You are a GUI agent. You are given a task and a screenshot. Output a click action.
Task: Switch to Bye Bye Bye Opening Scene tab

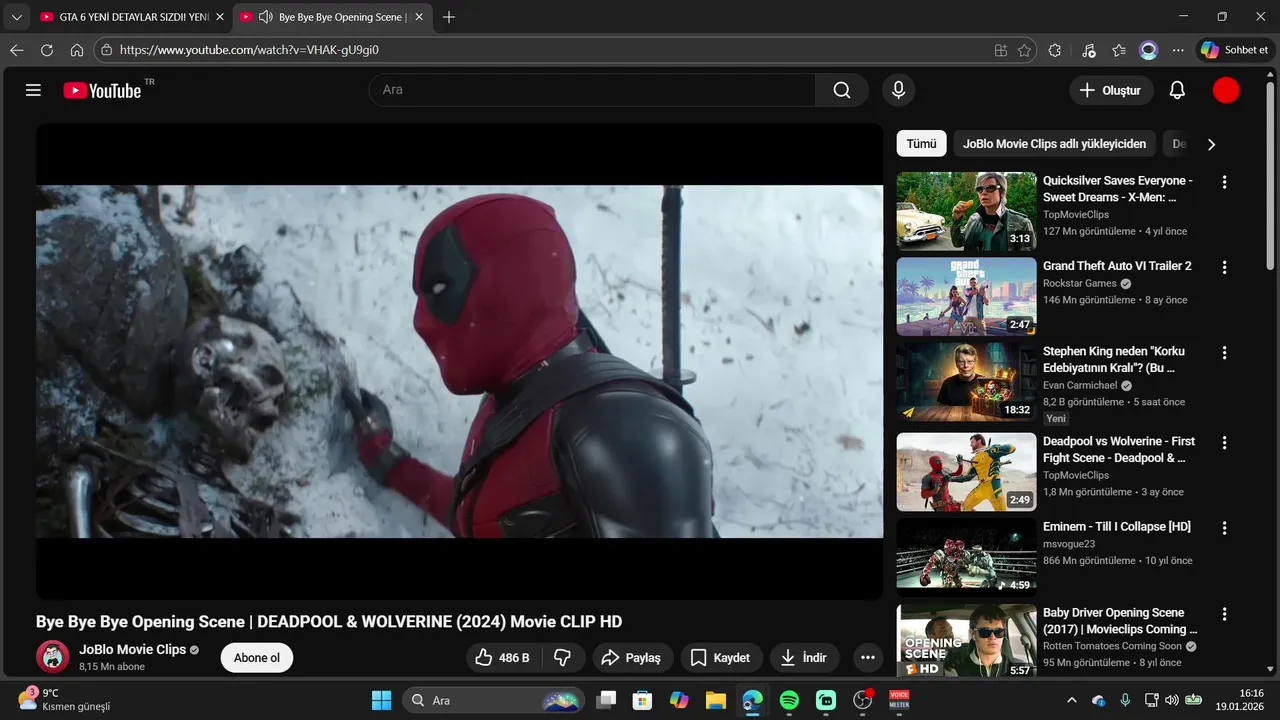[x=333, y=17]
